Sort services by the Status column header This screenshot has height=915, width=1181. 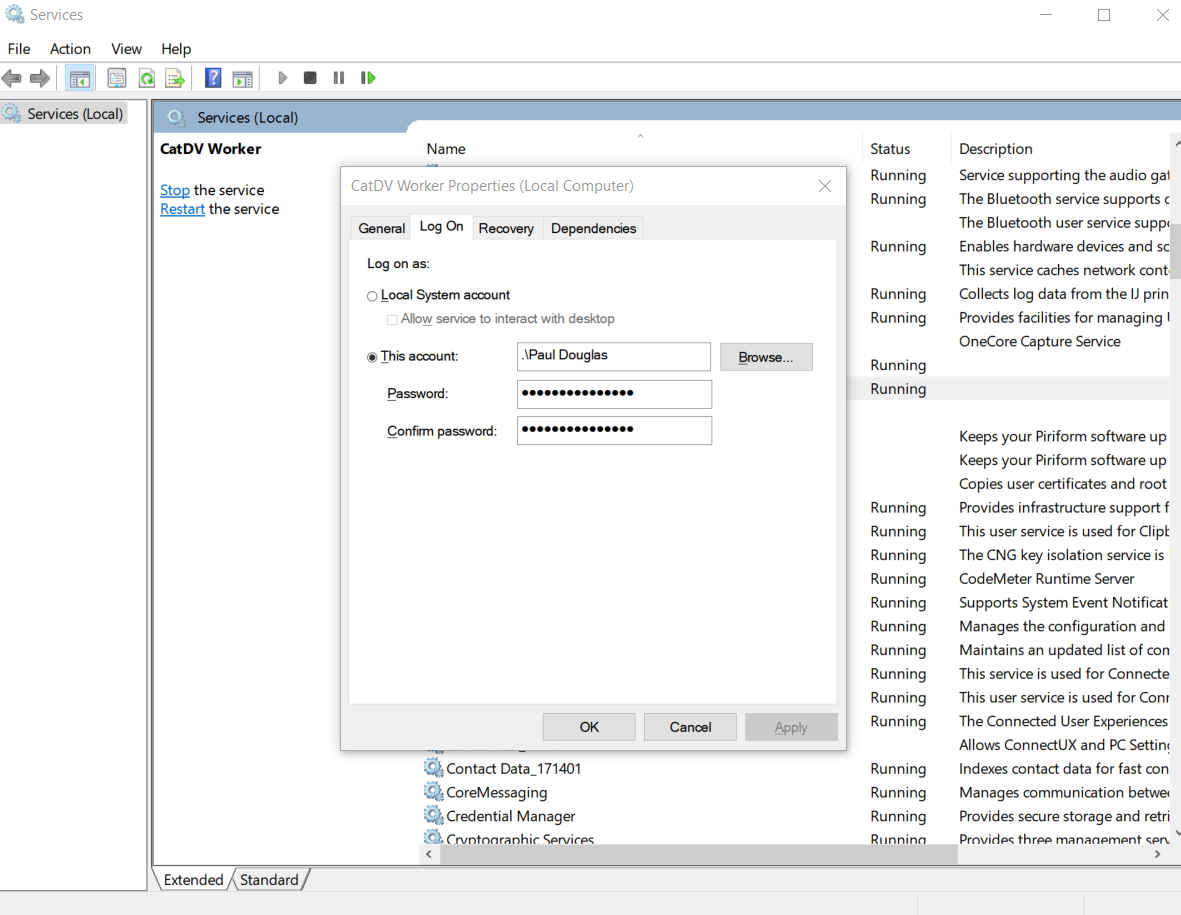[x=890, y=148]
